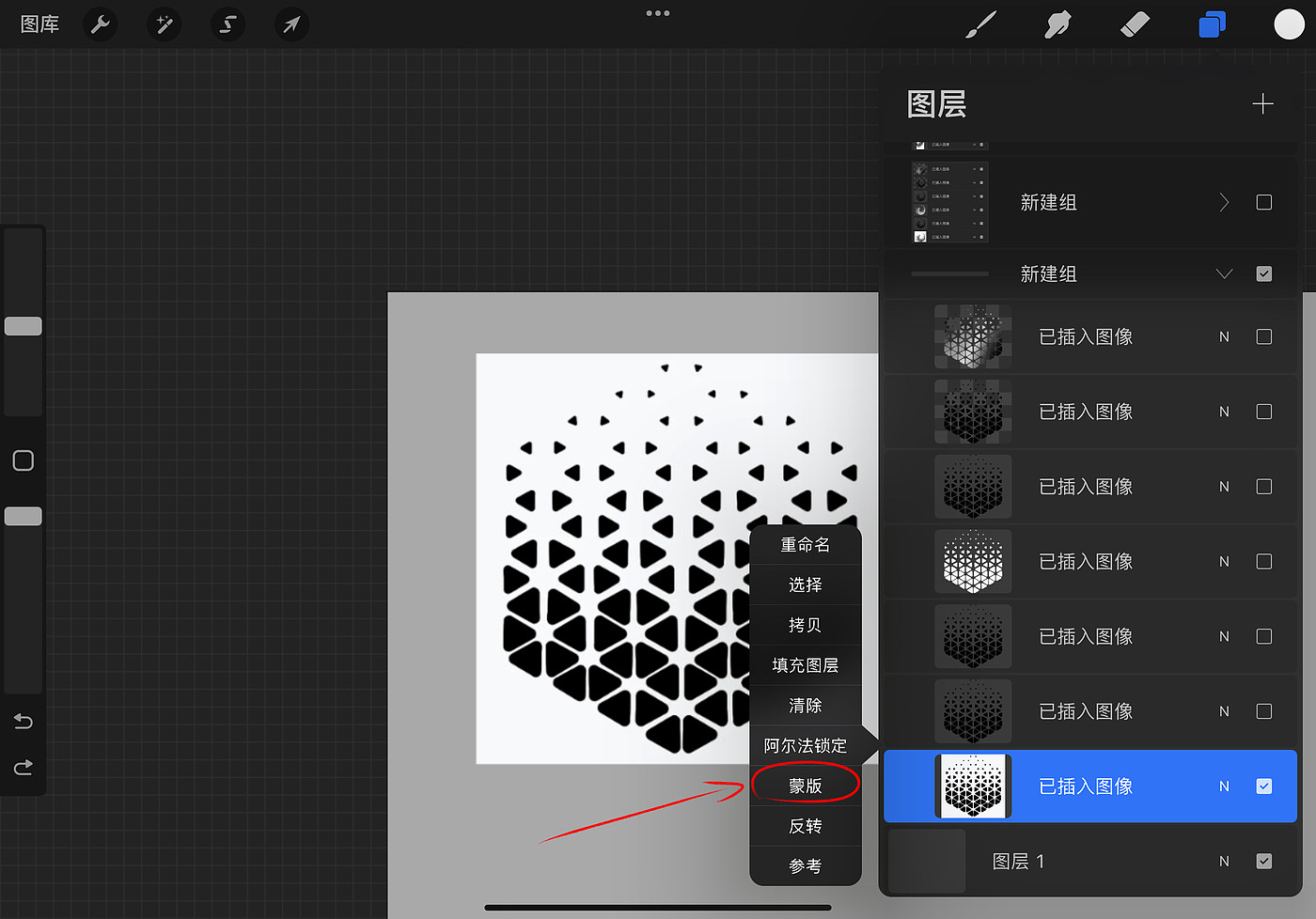Select the Brush tool
The image size is (1316, 919).
(x=980, y=24)
